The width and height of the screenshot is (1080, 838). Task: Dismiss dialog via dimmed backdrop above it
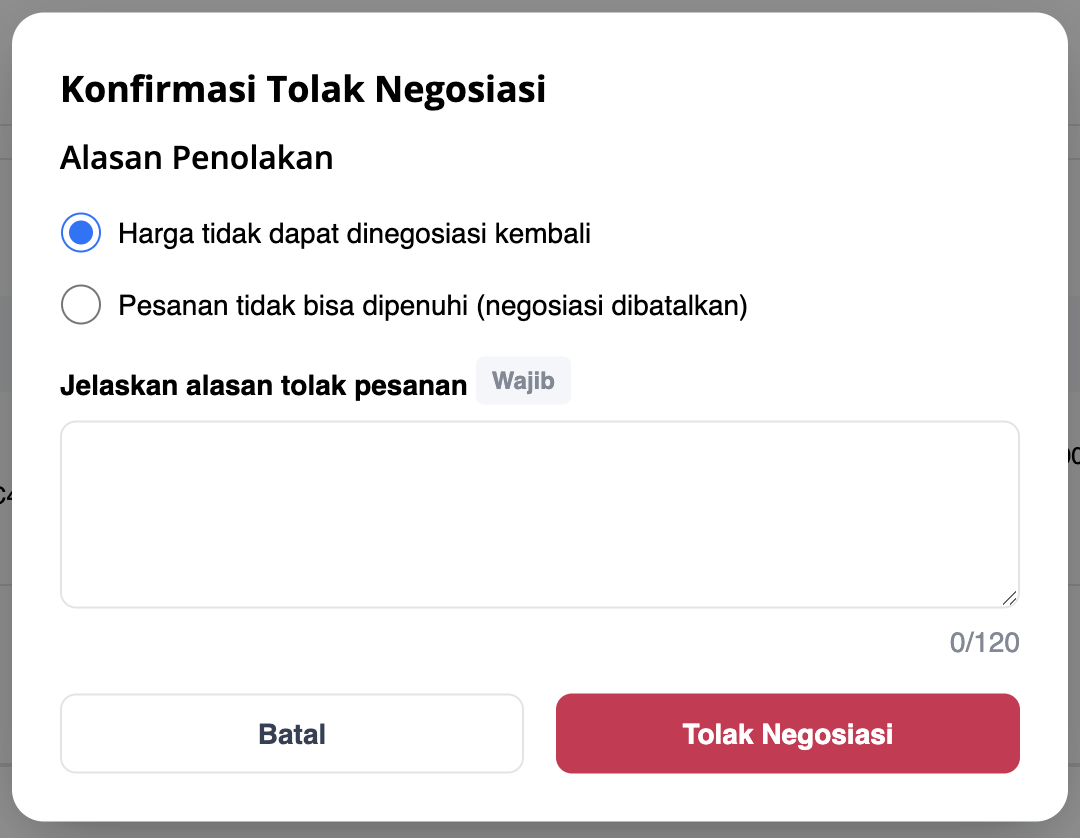point(540,6)
